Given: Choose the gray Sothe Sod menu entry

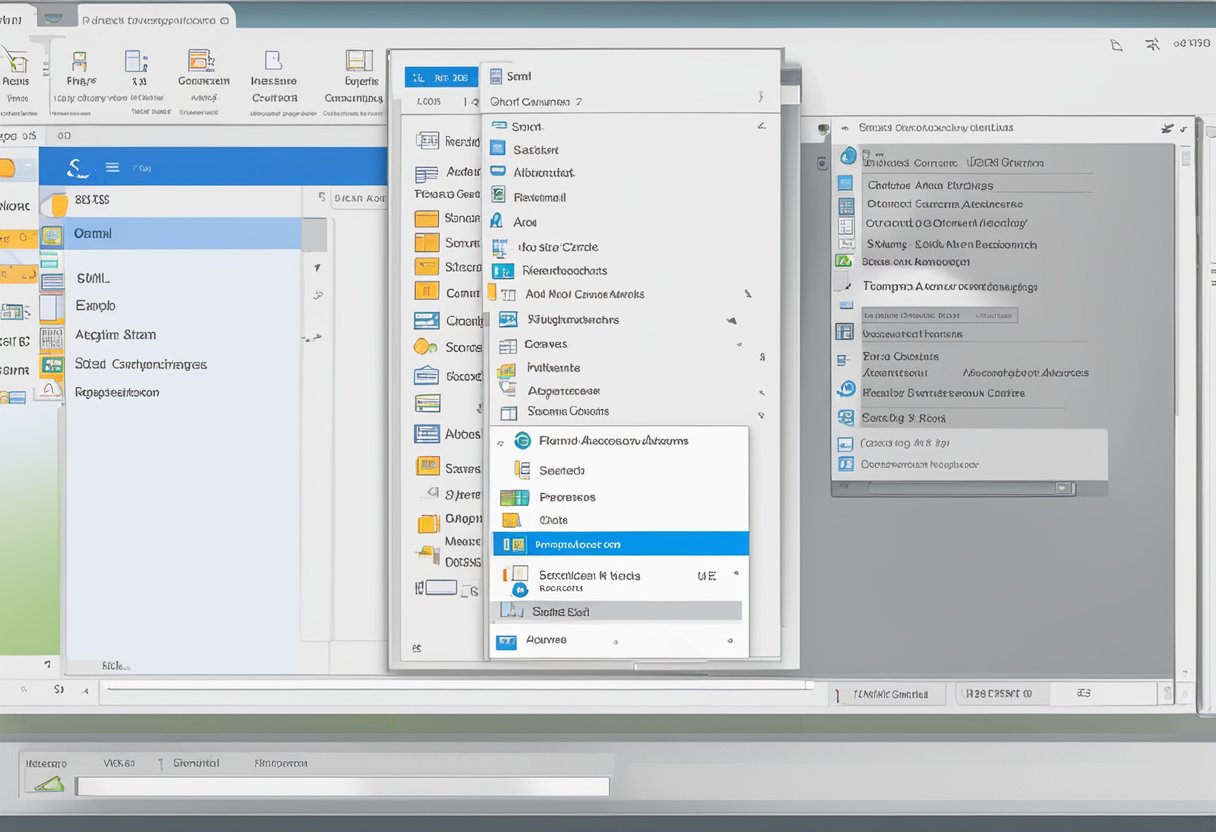Looking at the screenshot, I should 620,611.
